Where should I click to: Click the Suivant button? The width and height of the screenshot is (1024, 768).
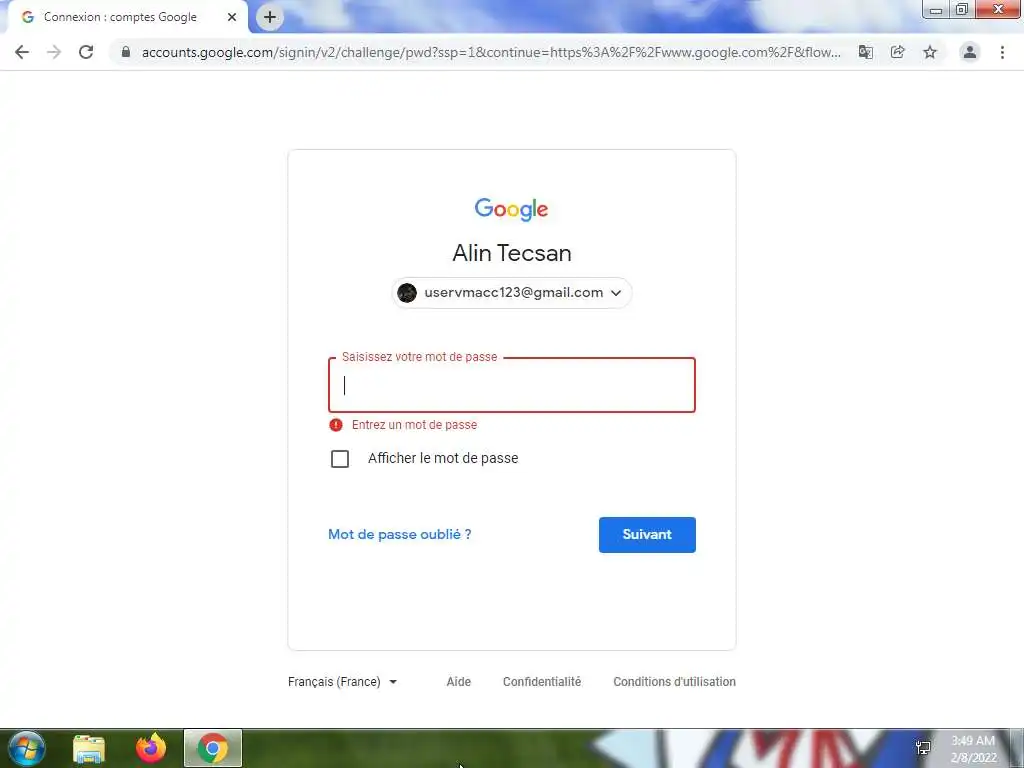[647, 535]
